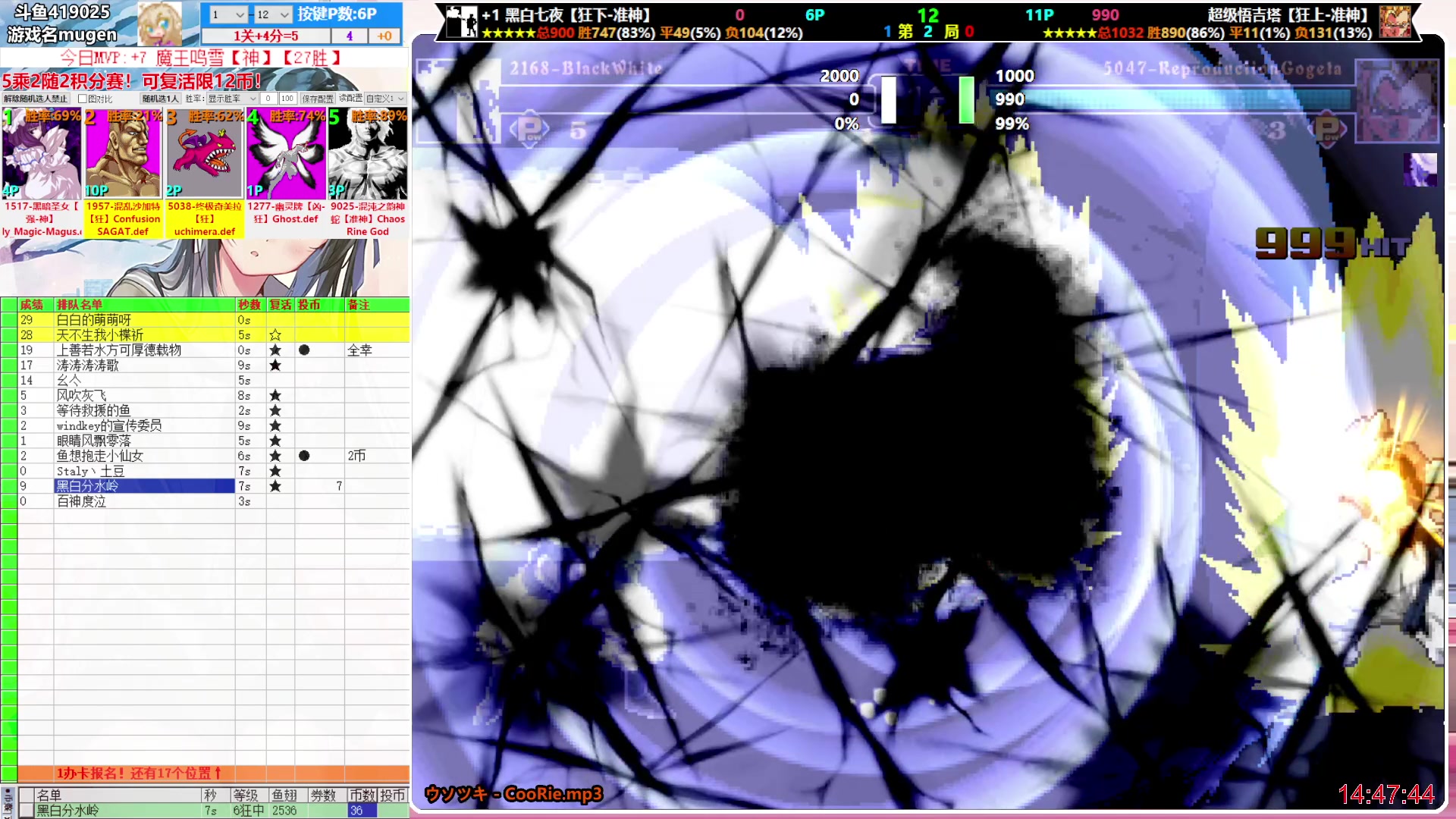Click the 币数 header in bottom table
Image resolution: width=1456 pixels, height=819 pixels.
click(362, 795)
